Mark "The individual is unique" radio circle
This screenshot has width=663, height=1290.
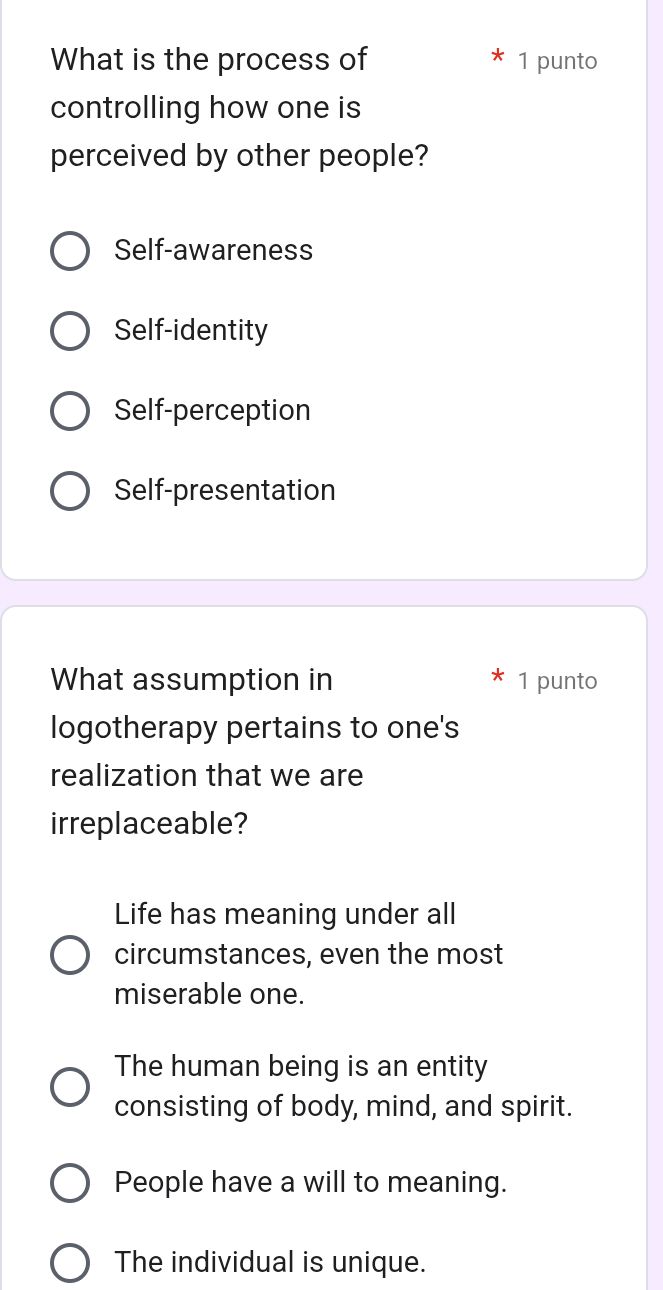(69, 1263)
